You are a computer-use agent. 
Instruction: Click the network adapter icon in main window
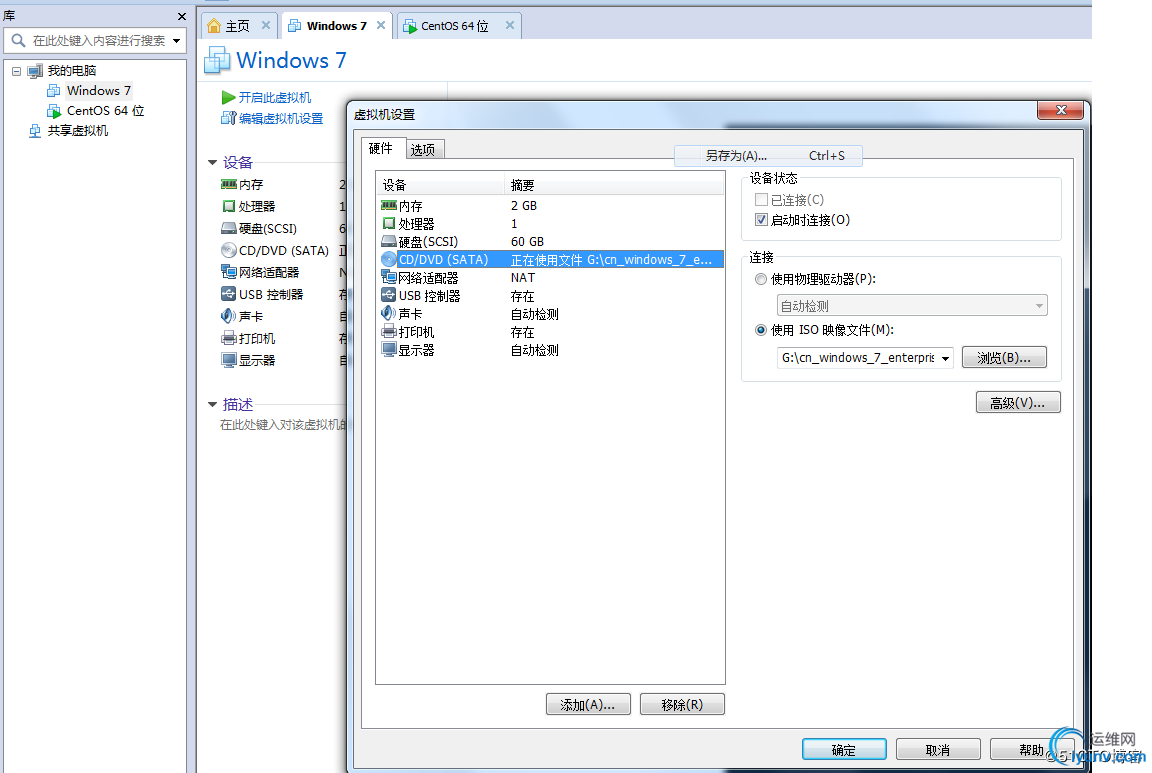(228, 272)
